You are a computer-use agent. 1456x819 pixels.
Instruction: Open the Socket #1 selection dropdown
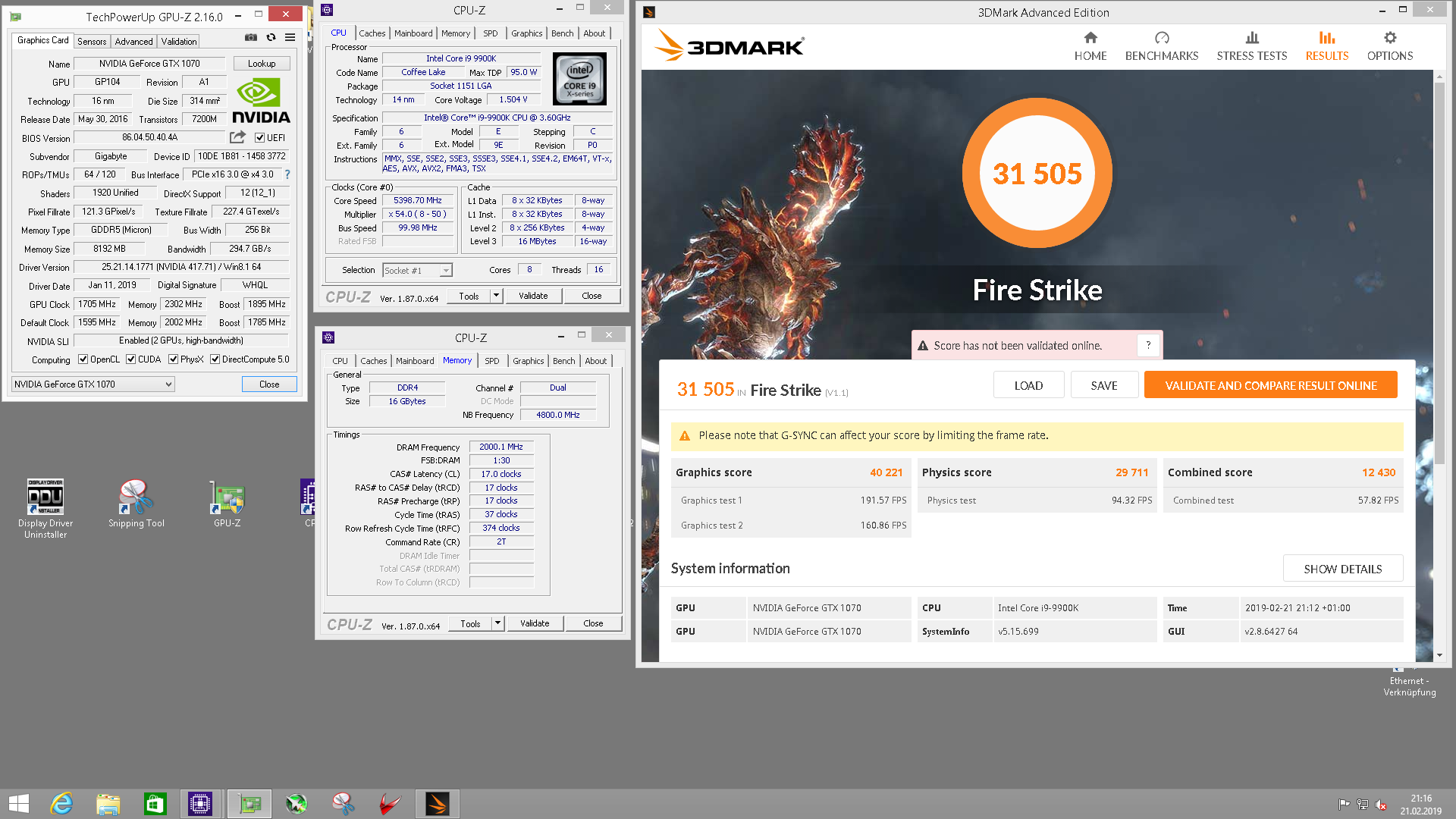[x=417, y=271]
